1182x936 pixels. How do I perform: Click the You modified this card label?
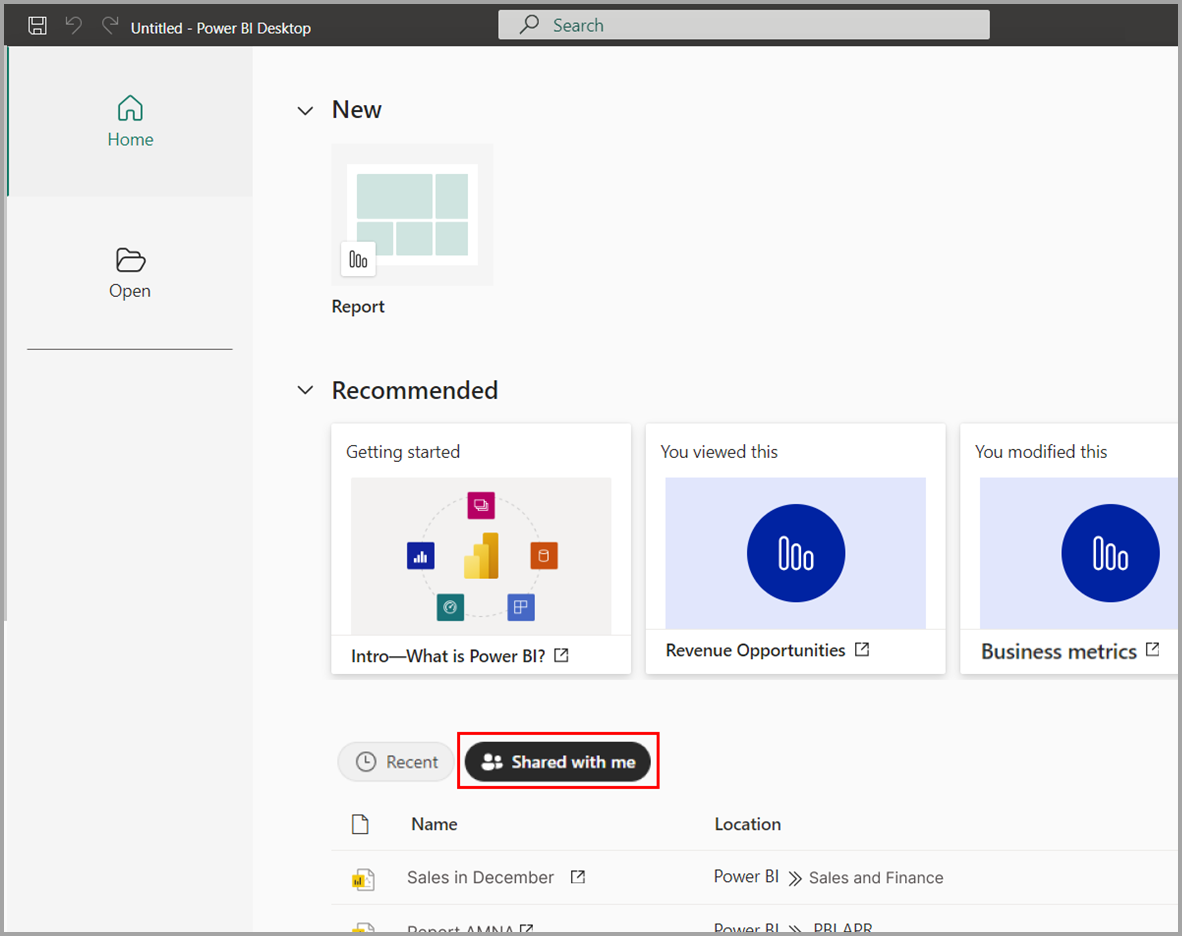click(x=1041, y=451)
